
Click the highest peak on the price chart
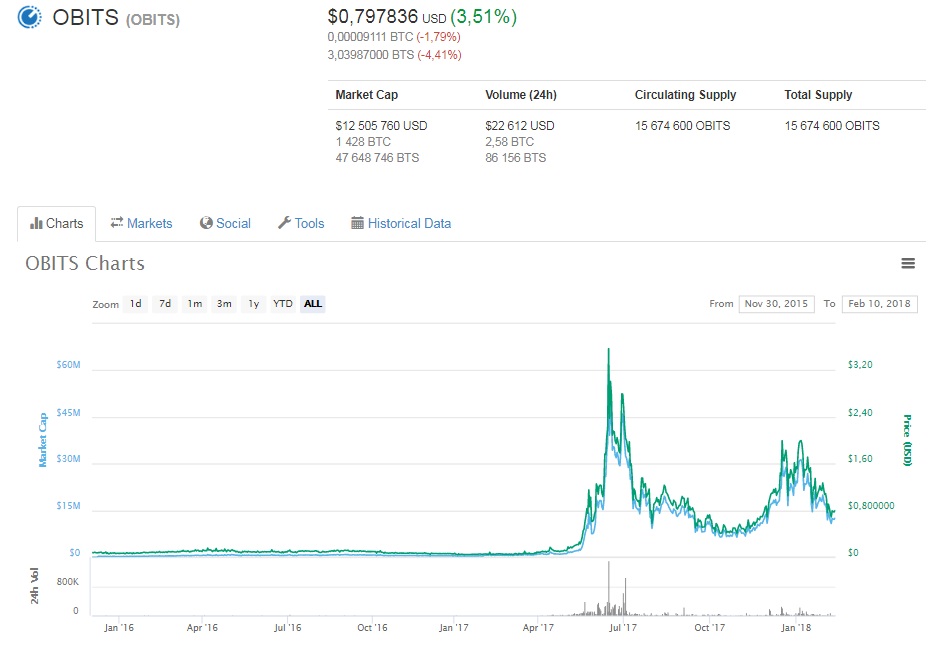point(608,350)
